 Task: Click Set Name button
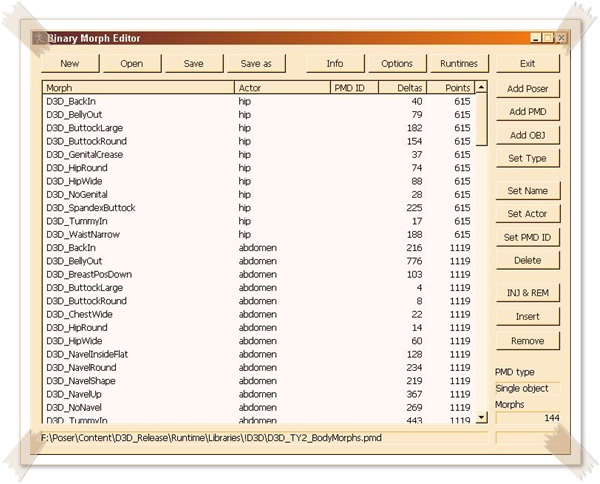point(528,191)
